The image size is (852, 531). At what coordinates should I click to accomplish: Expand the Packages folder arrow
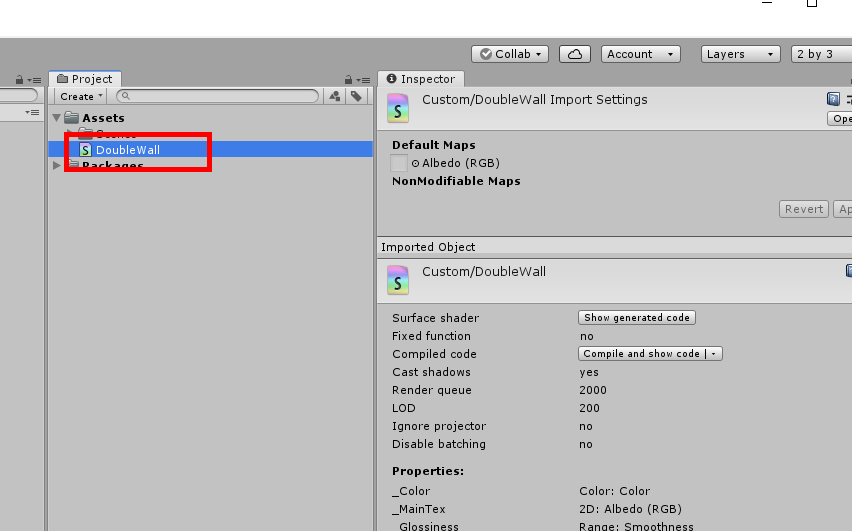point(57,165)
